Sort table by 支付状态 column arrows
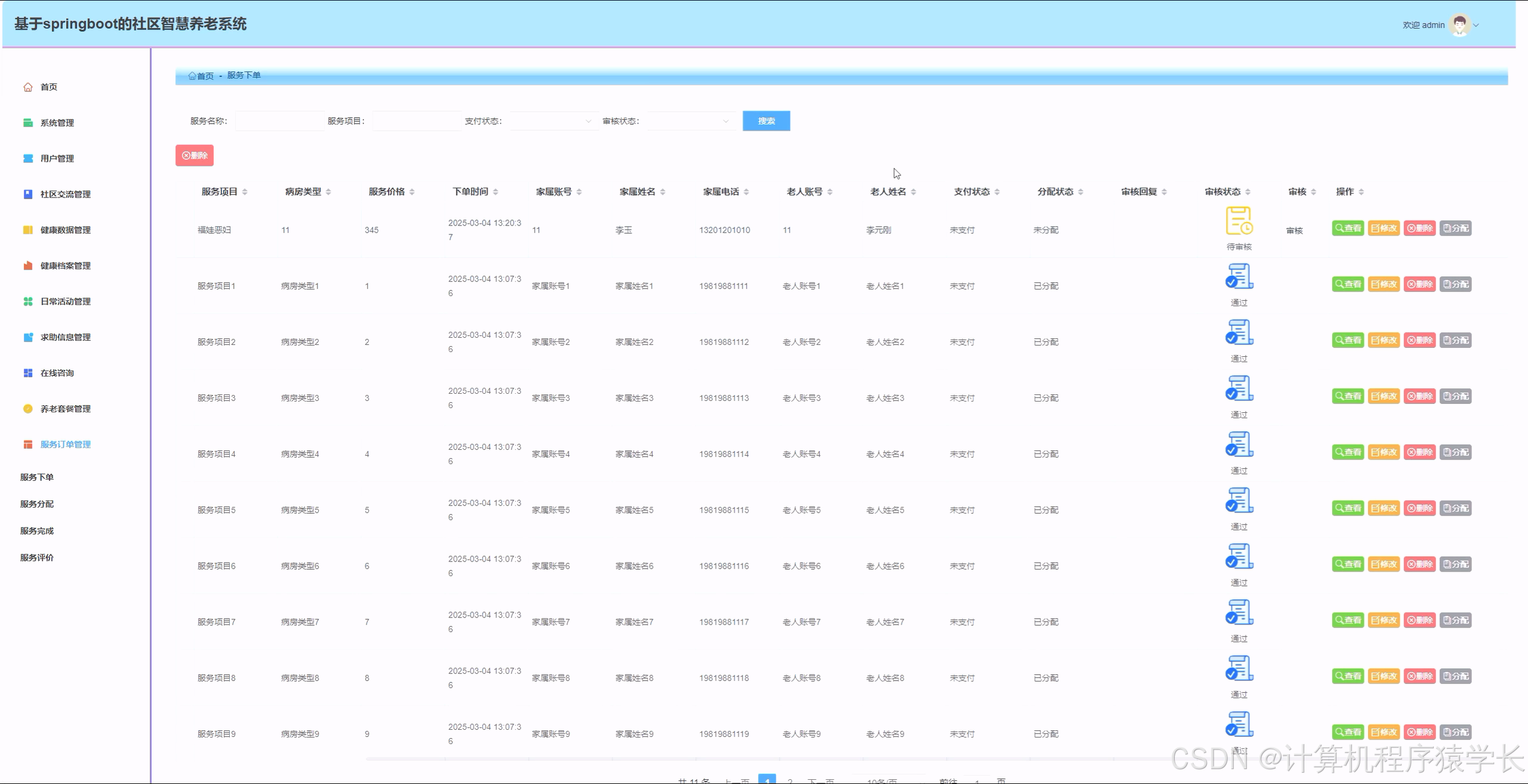The image size is (1528, 784). [997, 192]
